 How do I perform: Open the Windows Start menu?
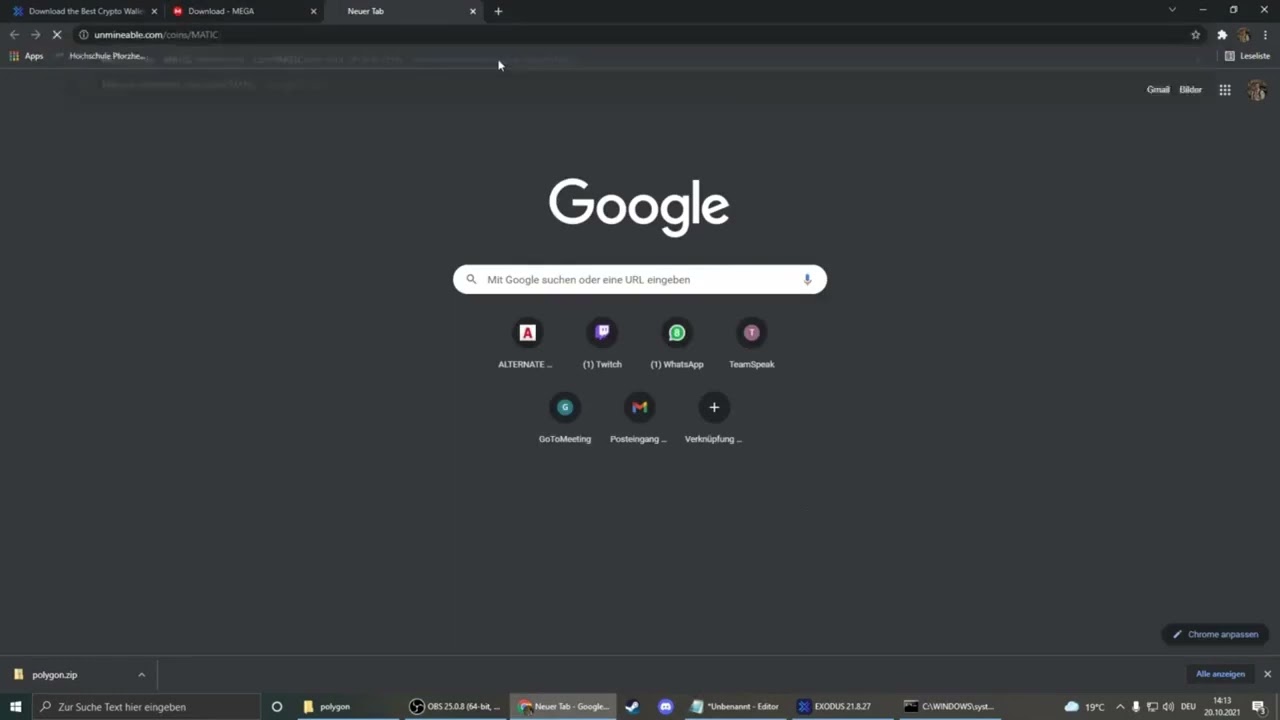(x=15, y=706)
